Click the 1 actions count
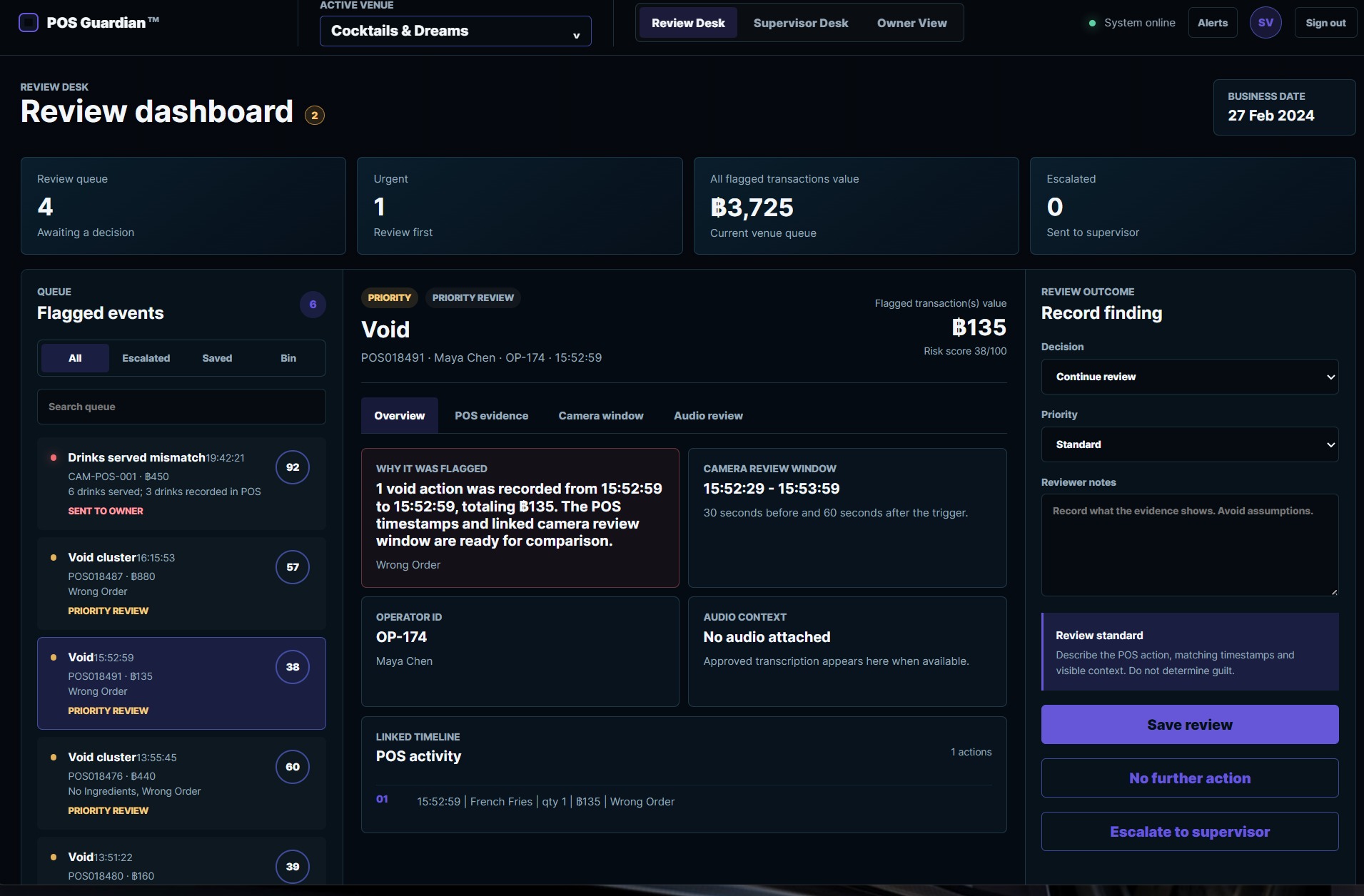The width and height of the screenshot is (1364, 896). [x=971, y=752]
